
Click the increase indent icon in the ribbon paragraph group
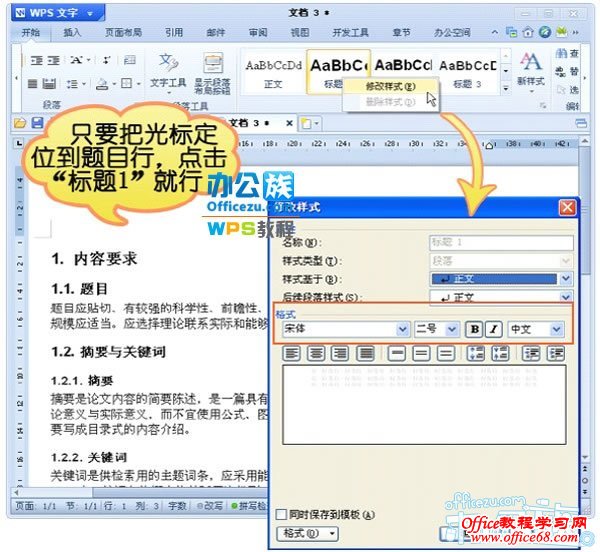(x=54, y=60)
